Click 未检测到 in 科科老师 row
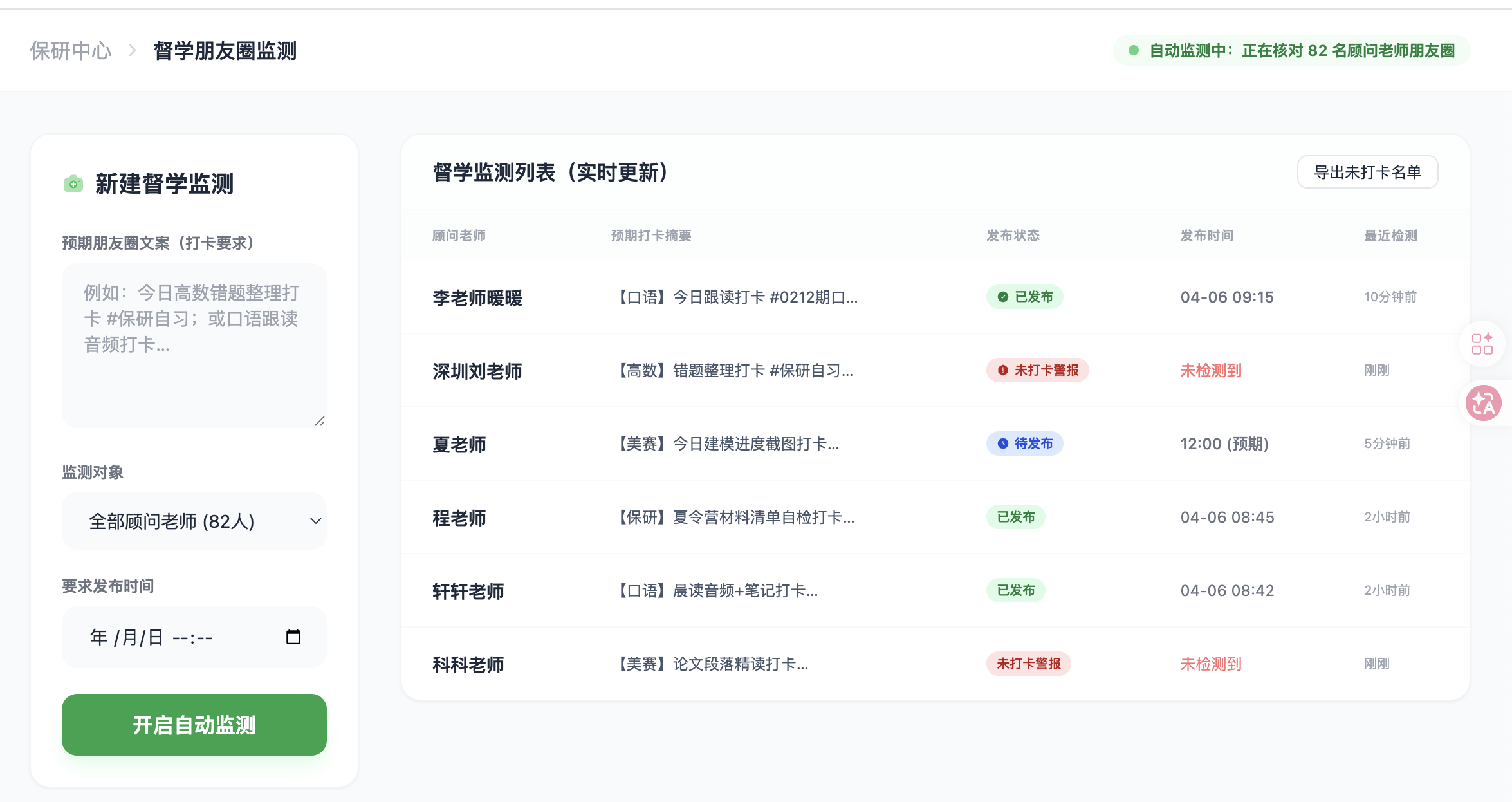 coord(1211,664)
